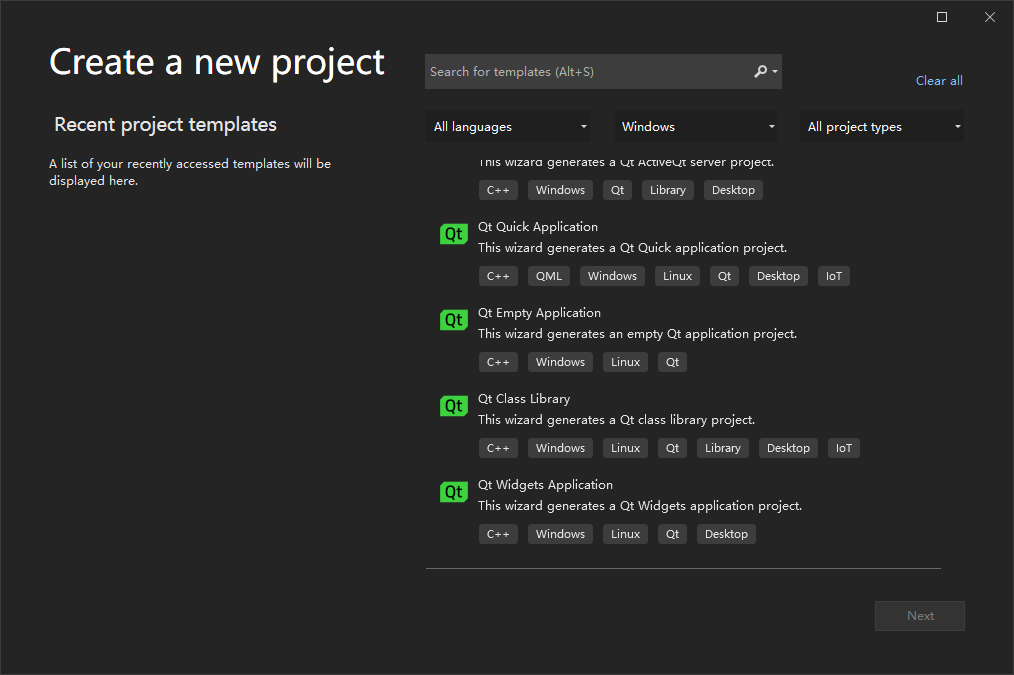Click the empty Qt application project description
This screenshot has height=675, width=1014.
(638, 334)
